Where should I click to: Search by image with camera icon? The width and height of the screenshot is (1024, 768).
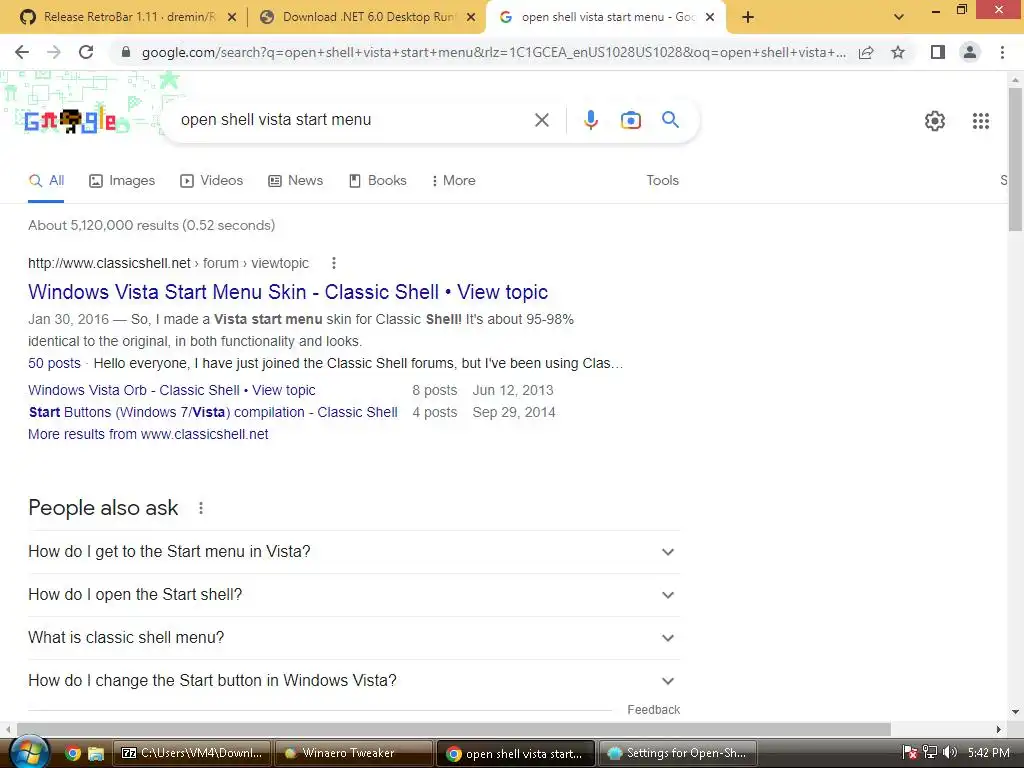click(x=630, y=120)
